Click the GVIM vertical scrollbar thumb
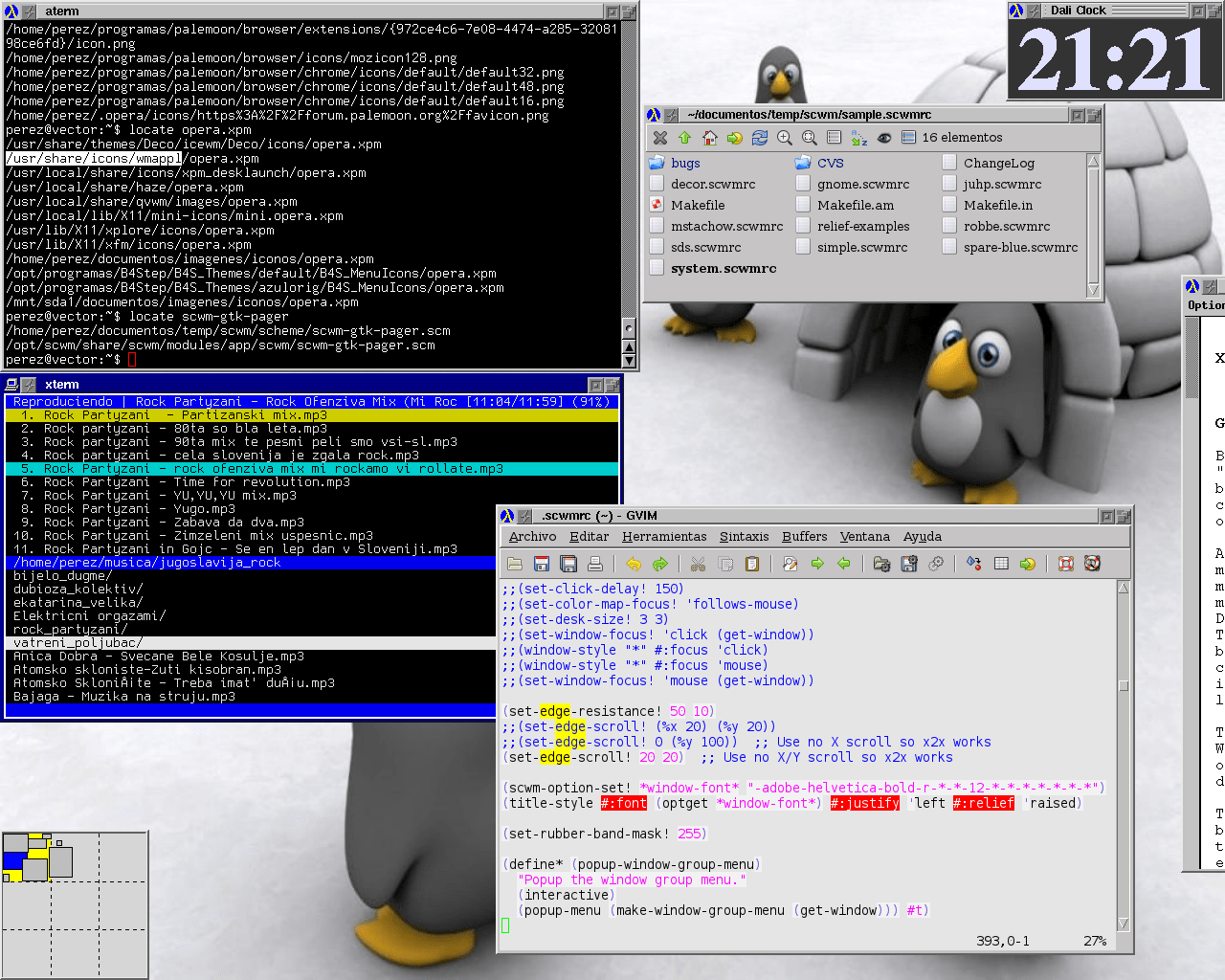Image resolution: width=1225 pixels, height=980 pixels. coord(1124,685)
